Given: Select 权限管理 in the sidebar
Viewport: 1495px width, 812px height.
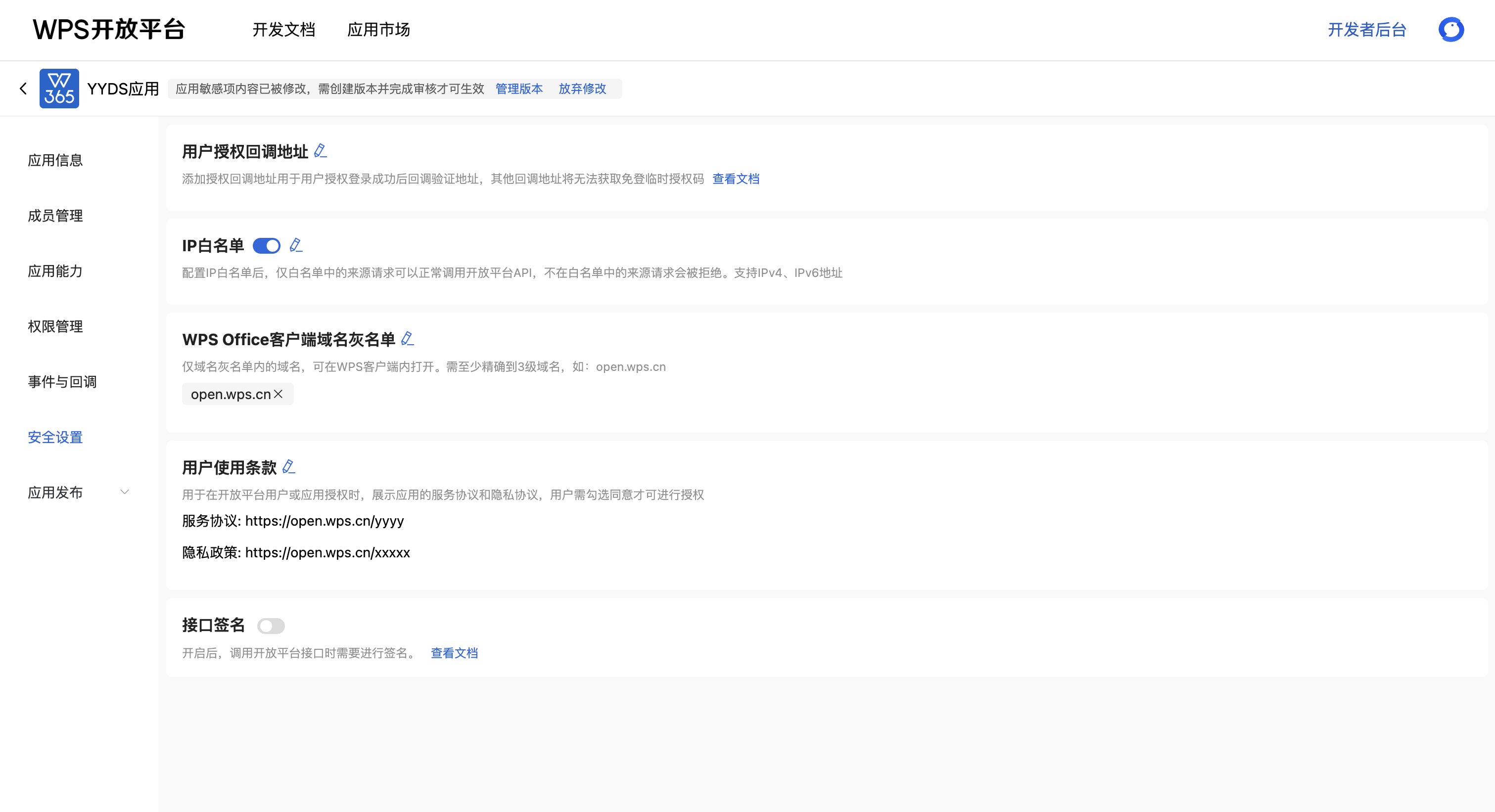Looking at the screenshot, I should click(x=55, y=326).
